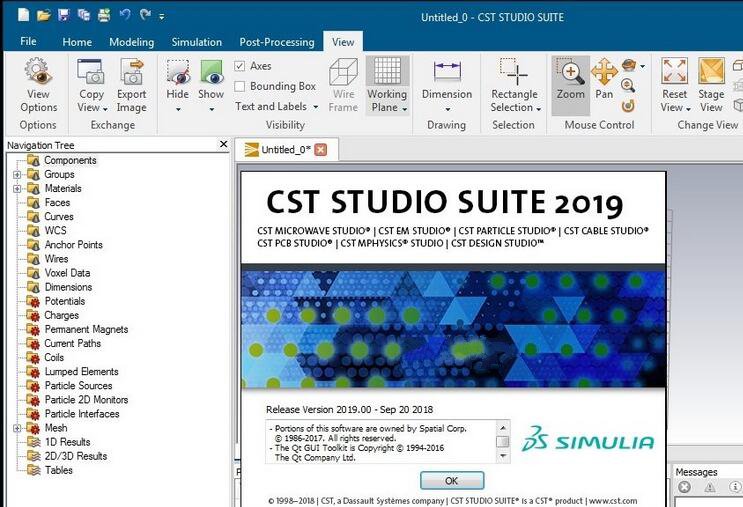This screenshot has height=507, width=743.
Task: Click the Open folder icon in quick access toolbar
Action: [x=44, y=16]
